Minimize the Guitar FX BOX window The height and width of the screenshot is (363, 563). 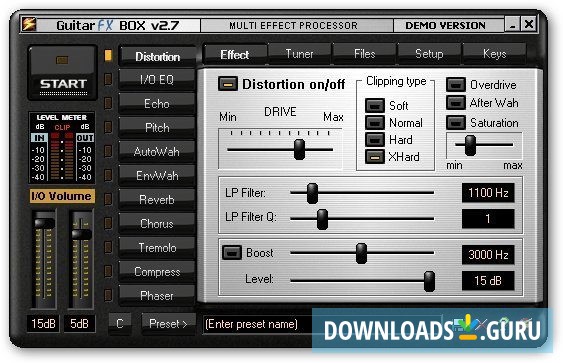[x=512, y=24]
